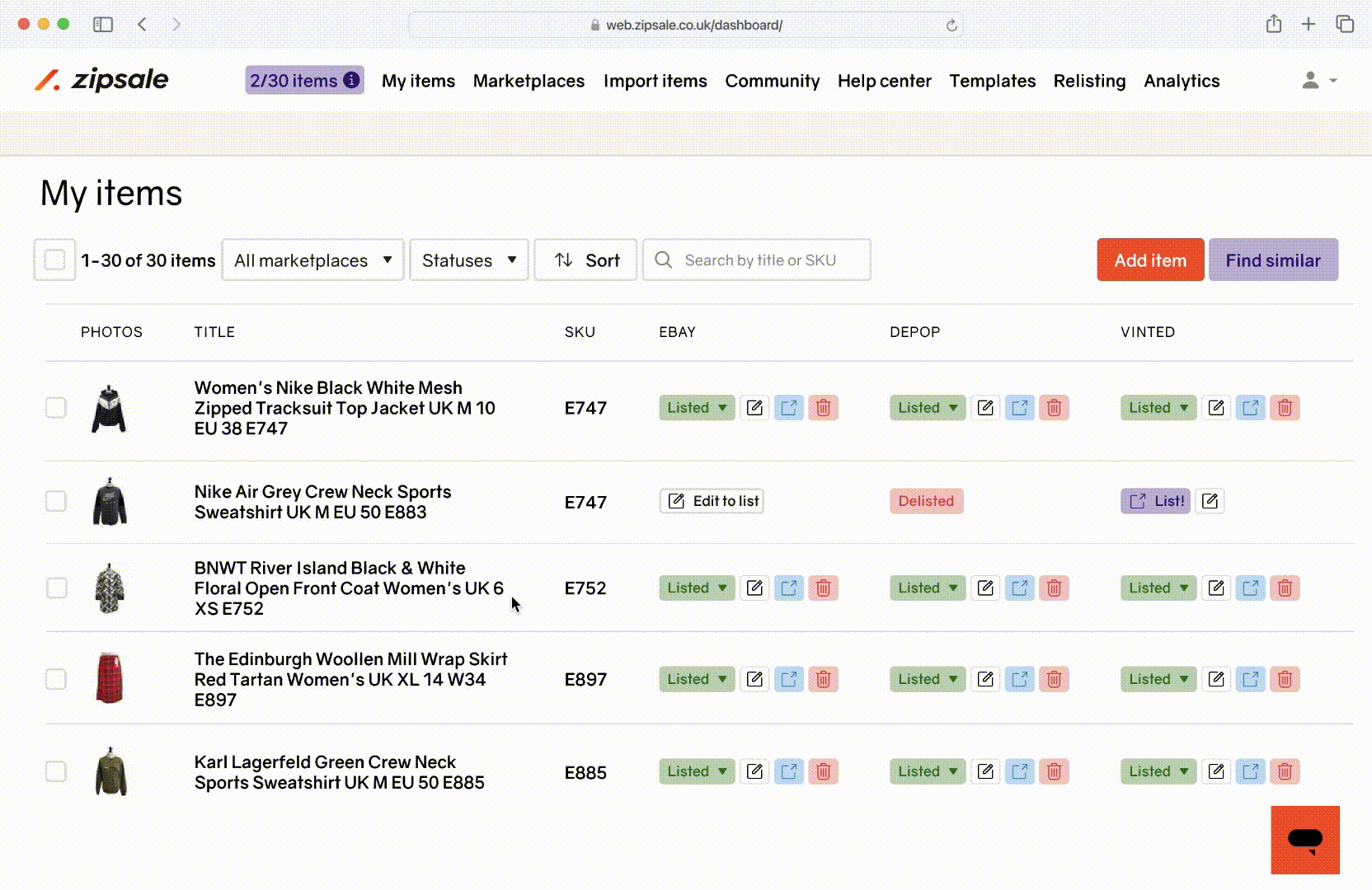
Task: Click the info icon beside 2/30 items
Action: point(351,81)
